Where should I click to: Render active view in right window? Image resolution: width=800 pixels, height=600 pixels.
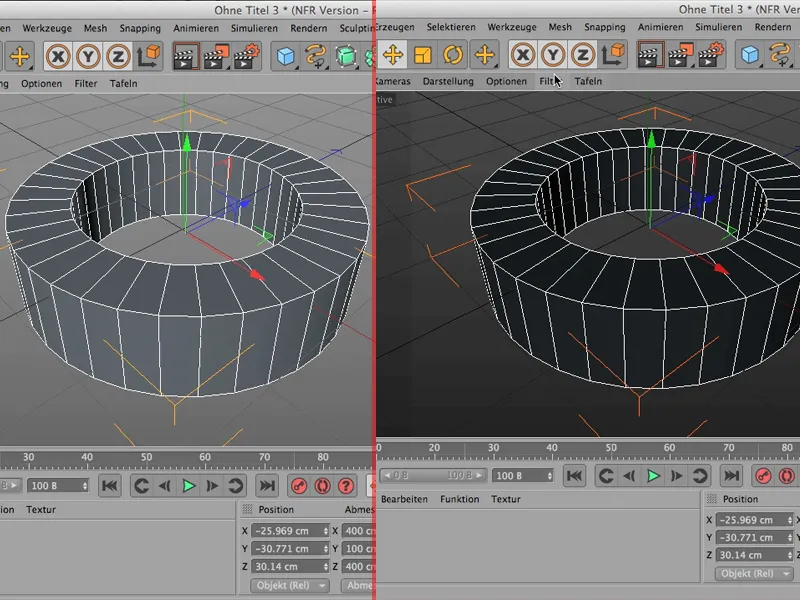650,55
